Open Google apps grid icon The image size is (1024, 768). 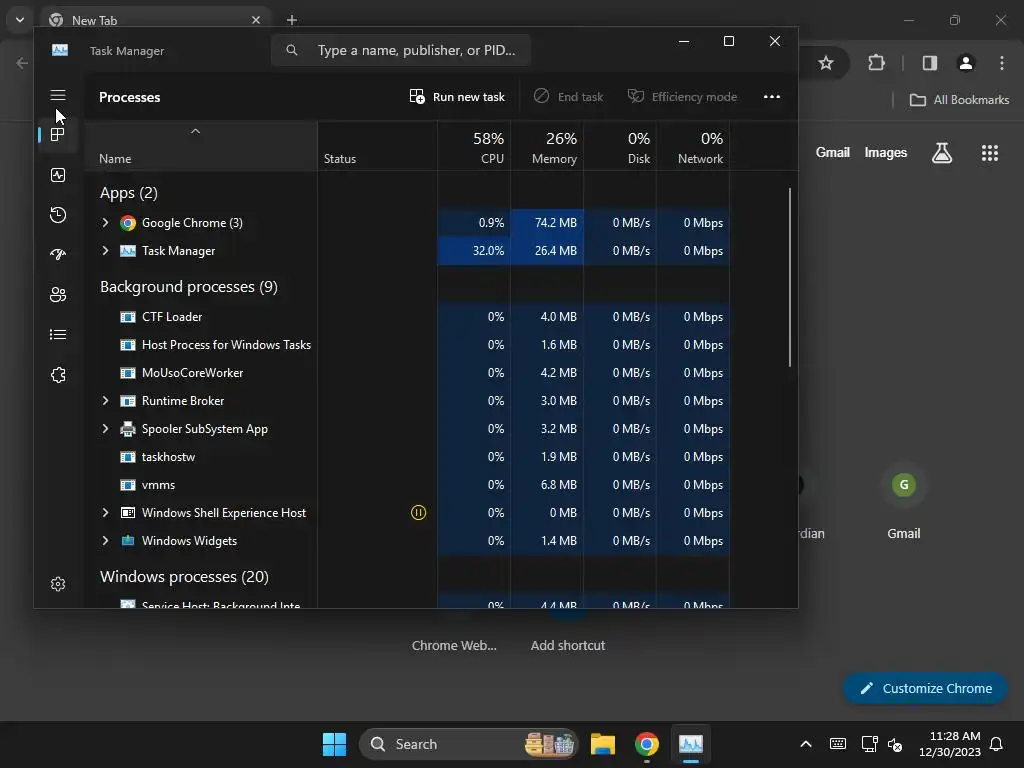990,153
